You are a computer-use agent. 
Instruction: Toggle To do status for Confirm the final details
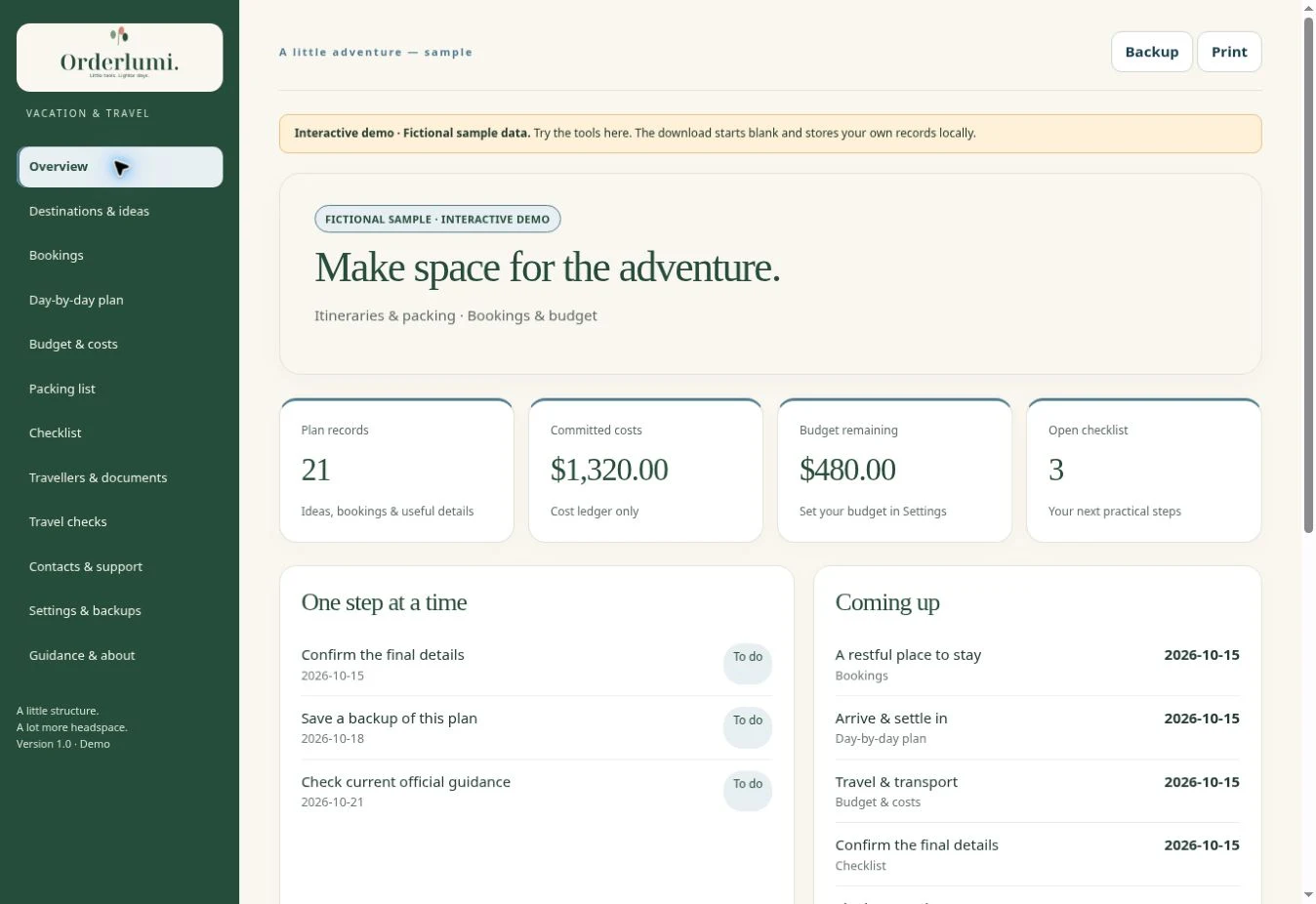[x=748, y=664]
